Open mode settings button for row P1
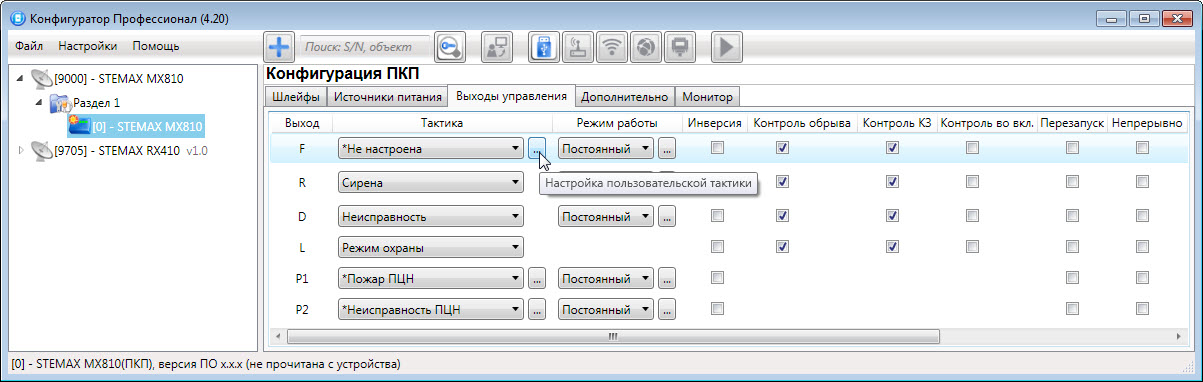1203x382 pixels. pos(667,279)
